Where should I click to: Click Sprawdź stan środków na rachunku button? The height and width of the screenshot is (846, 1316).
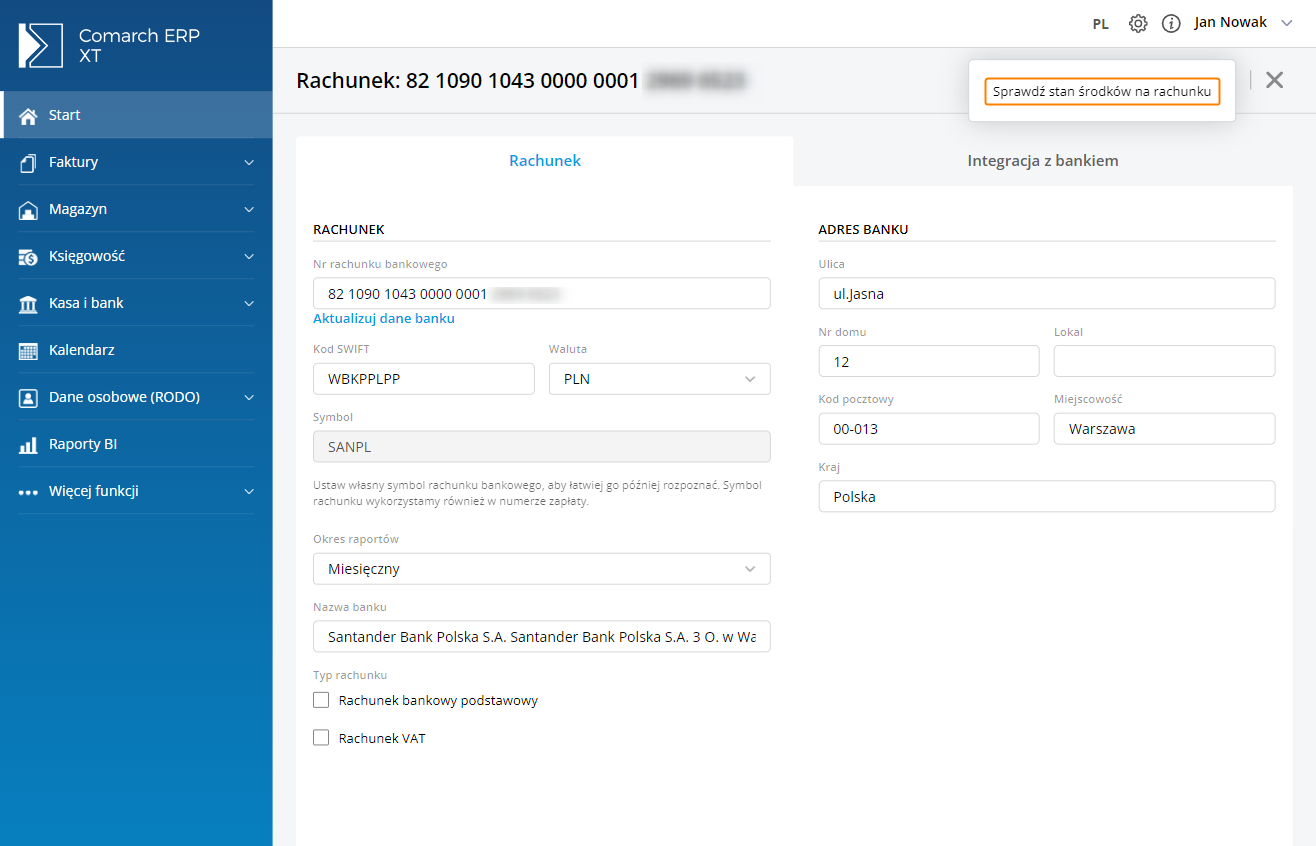click(x=1102, y=91)
